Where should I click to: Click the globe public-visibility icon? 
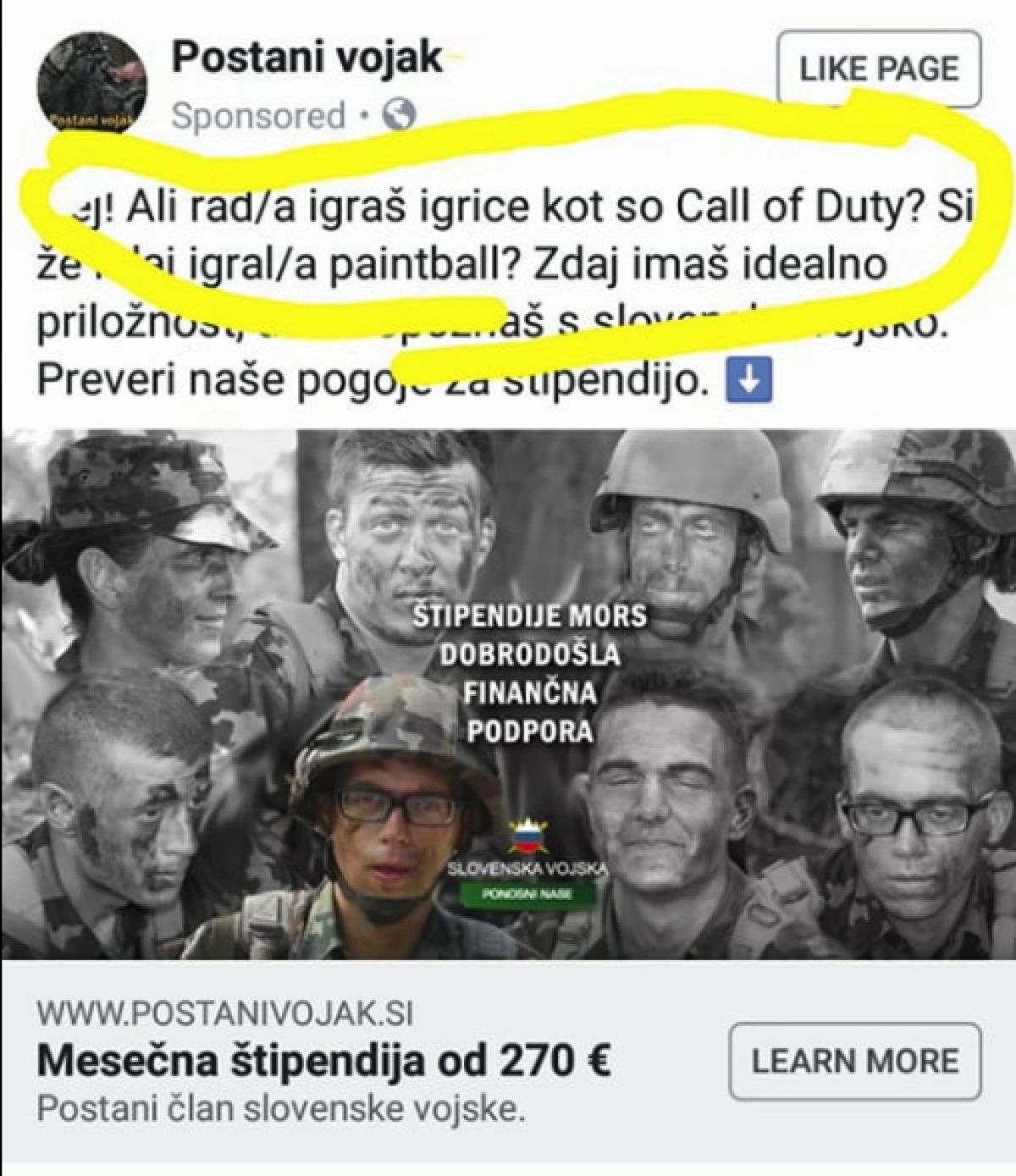[400, 116]
